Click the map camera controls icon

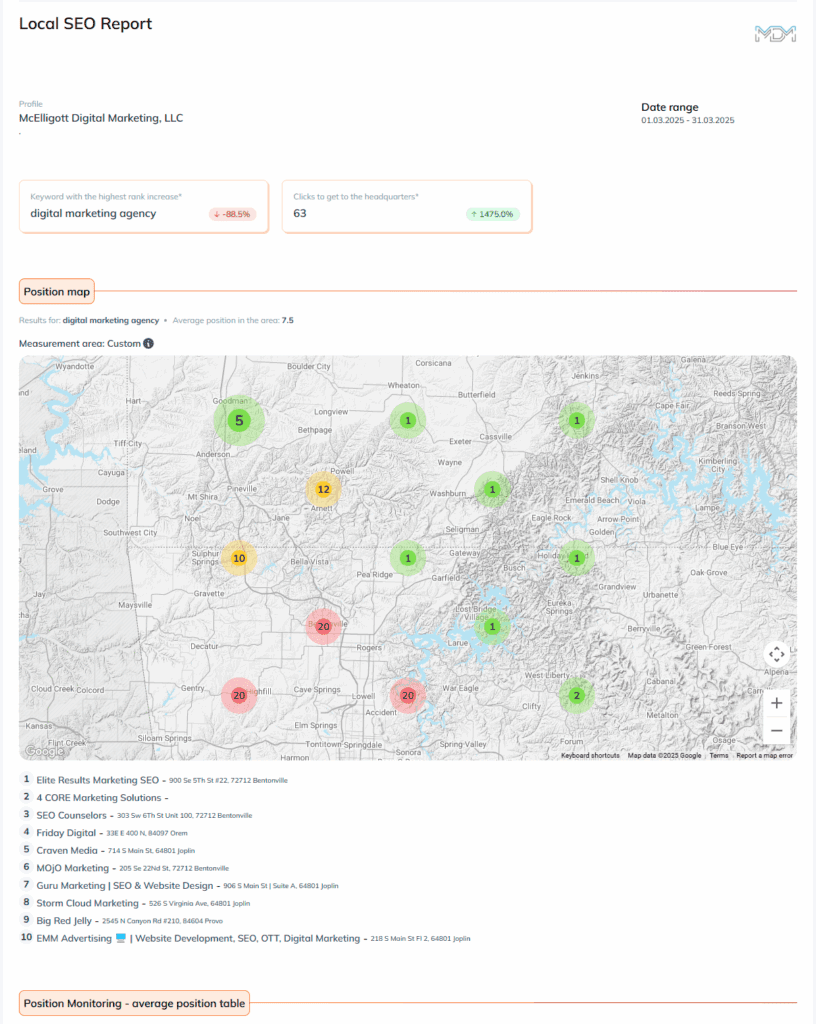776,654
